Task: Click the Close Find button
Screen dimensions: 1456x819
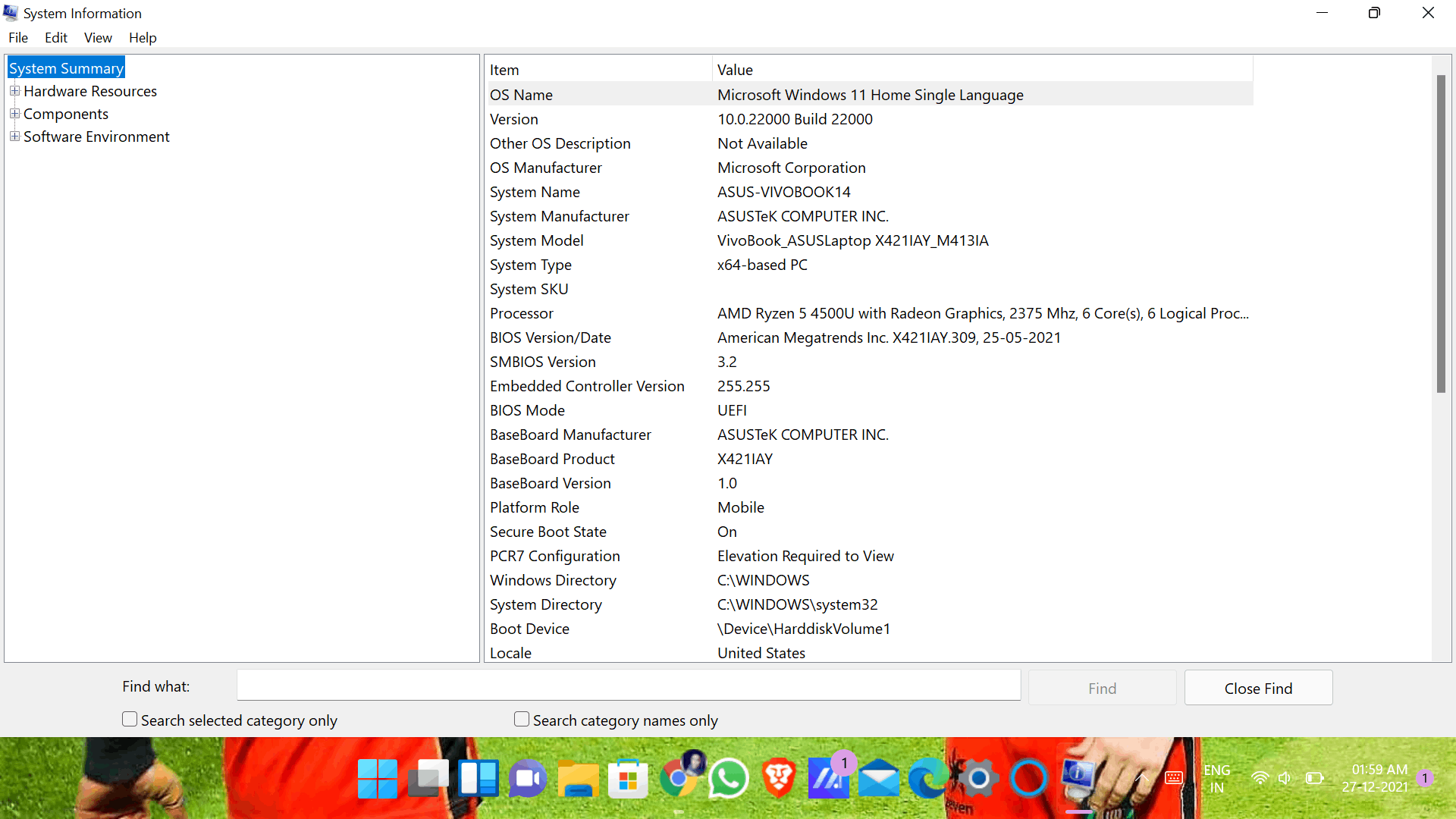Action: [x=1258, y=688]
